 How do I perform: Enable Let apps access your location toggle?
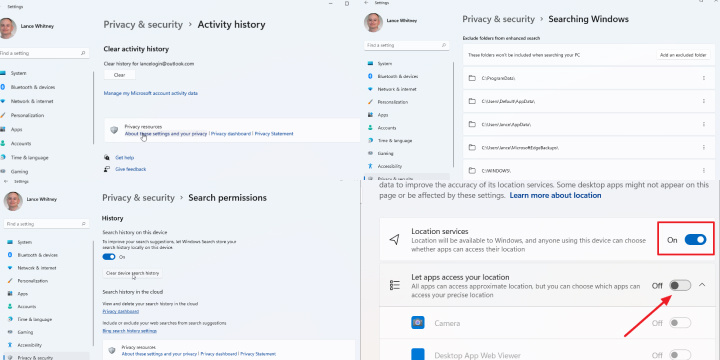pyautogui.click(x=680, y=285)
